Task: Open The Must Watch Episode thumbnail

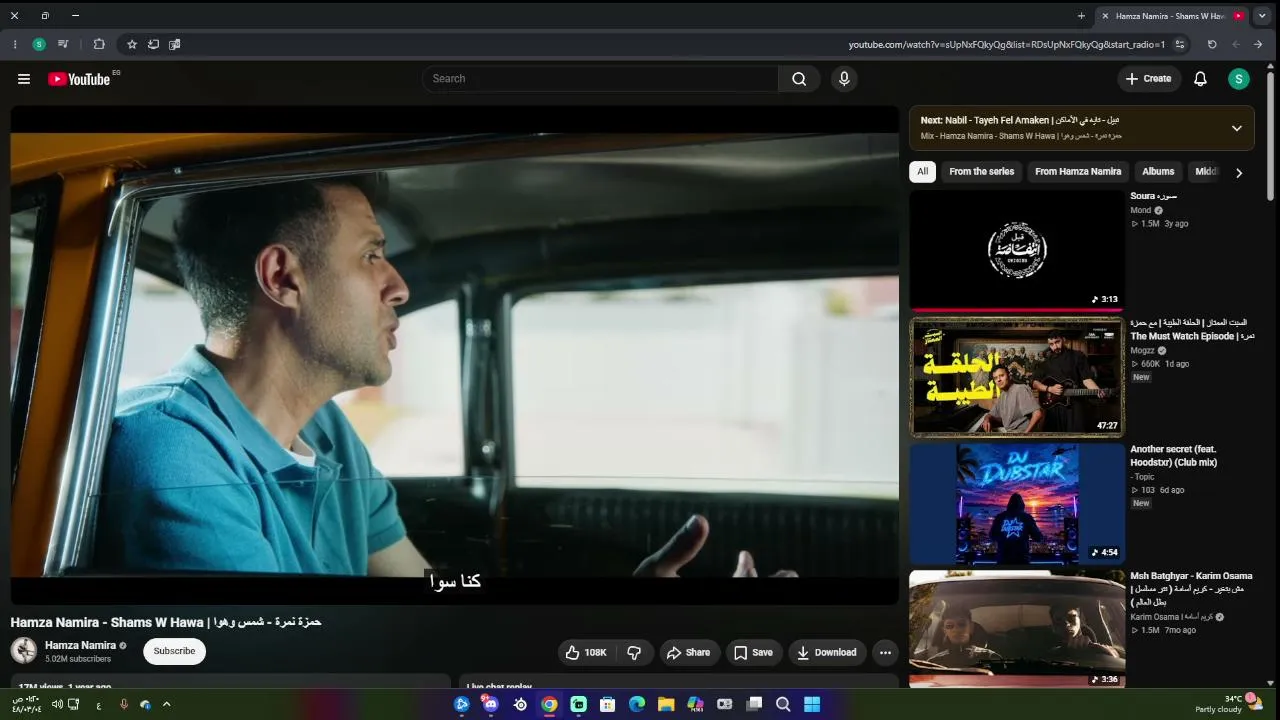Action: (1017, 377)
